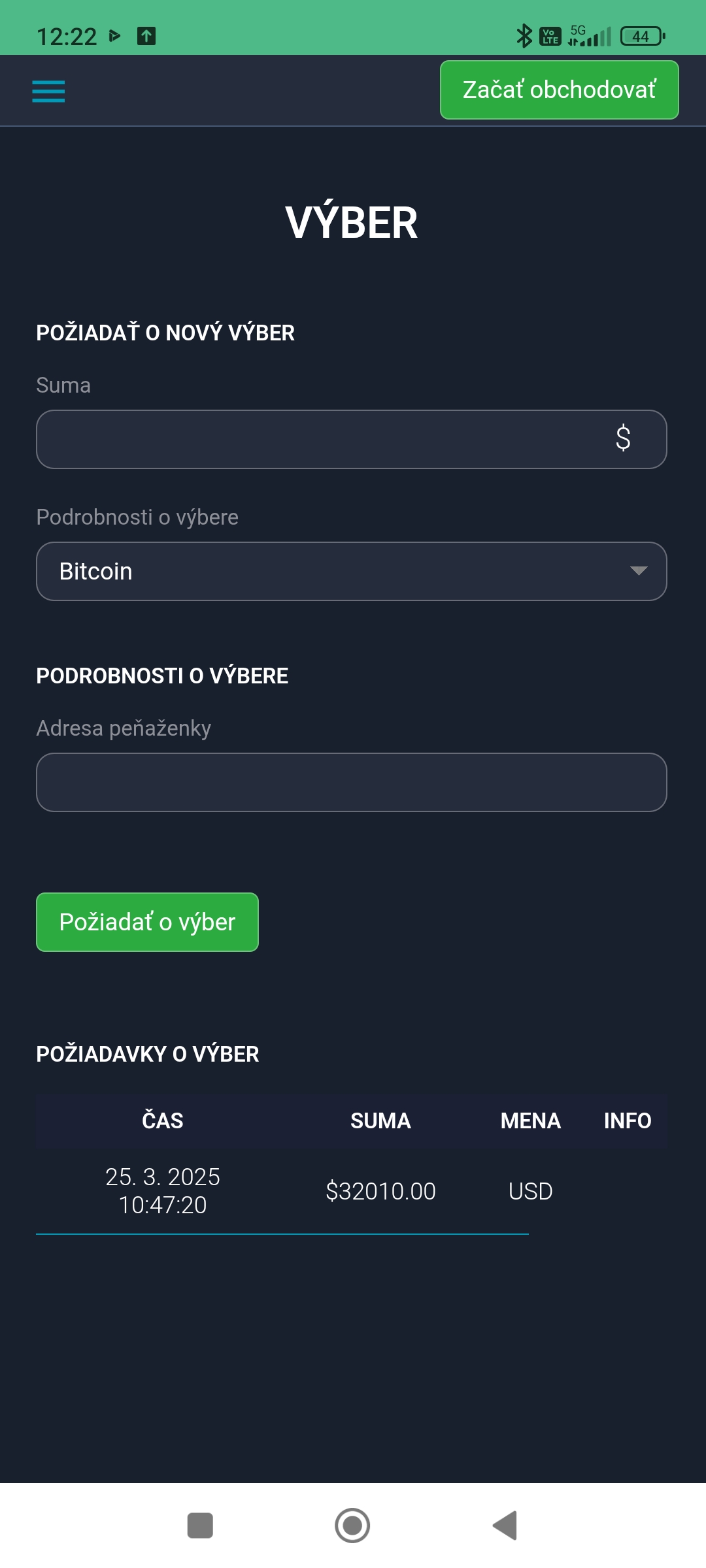Click the Začať obchodovať button
The image size is (706, 1568).
[560, 90]
